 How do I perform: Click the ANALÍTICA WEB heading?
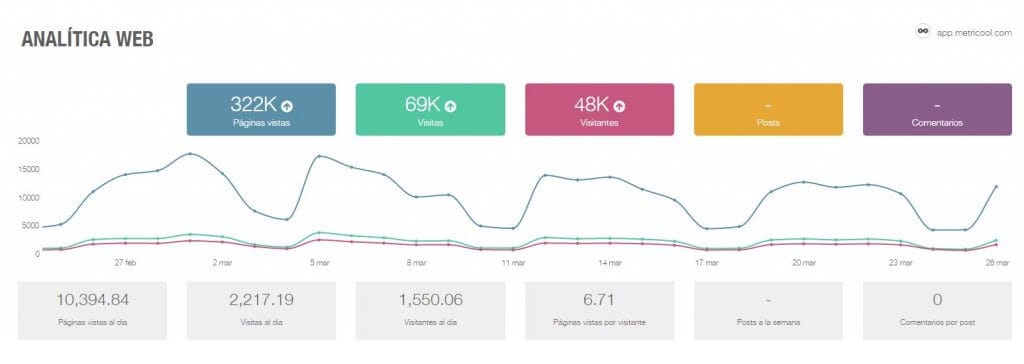(x=88, y=39)
